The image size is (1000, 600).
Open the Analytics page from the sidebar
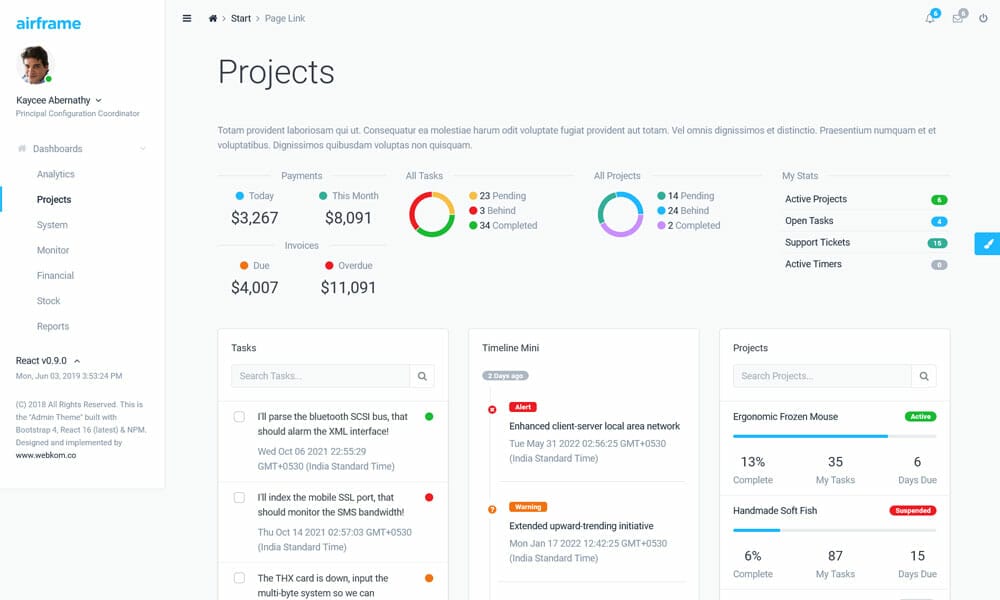56,173
